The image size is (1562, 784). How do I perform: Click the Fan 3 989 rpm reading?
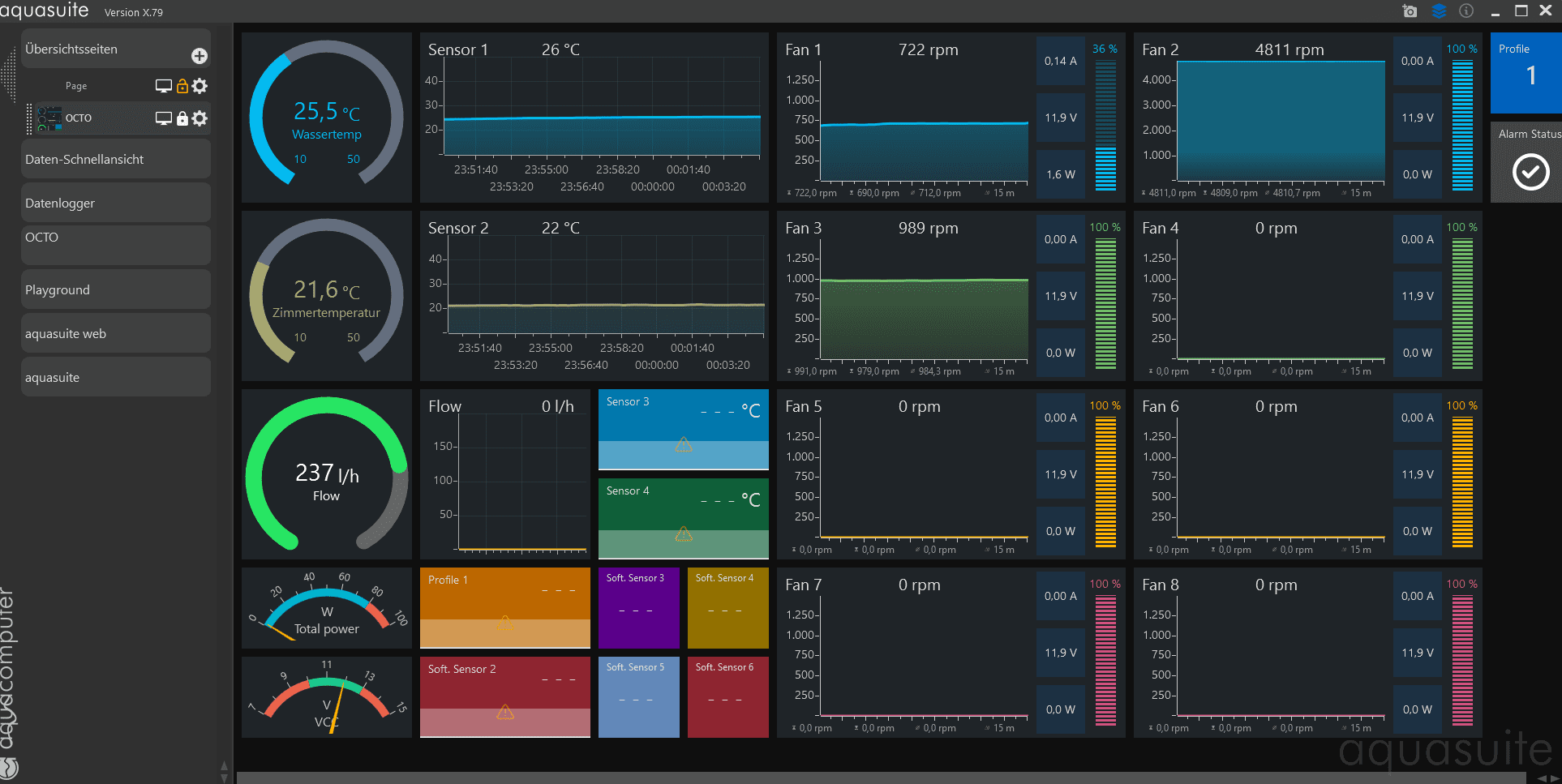928,228
